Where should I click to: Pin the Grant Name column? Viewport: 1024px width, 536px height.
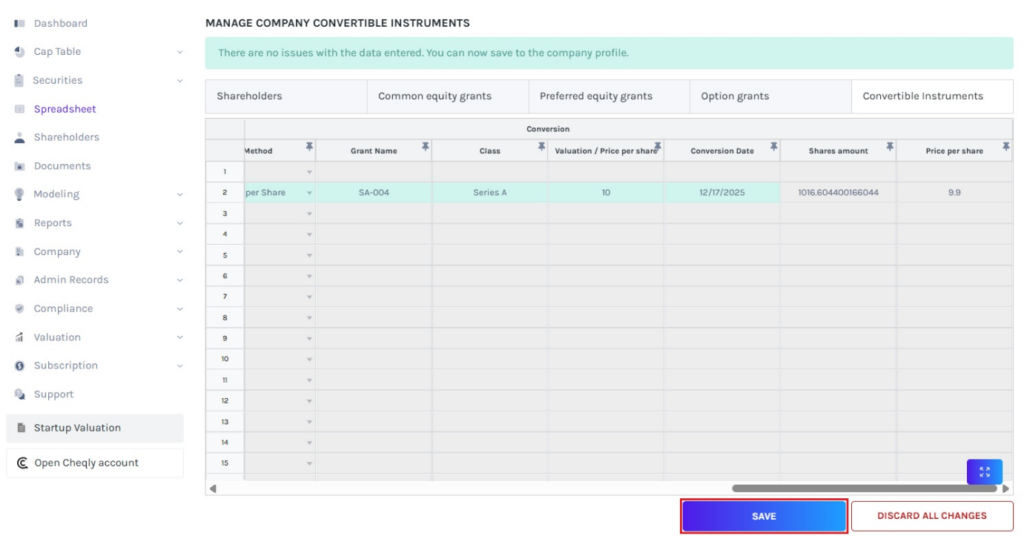click(425, 147)
